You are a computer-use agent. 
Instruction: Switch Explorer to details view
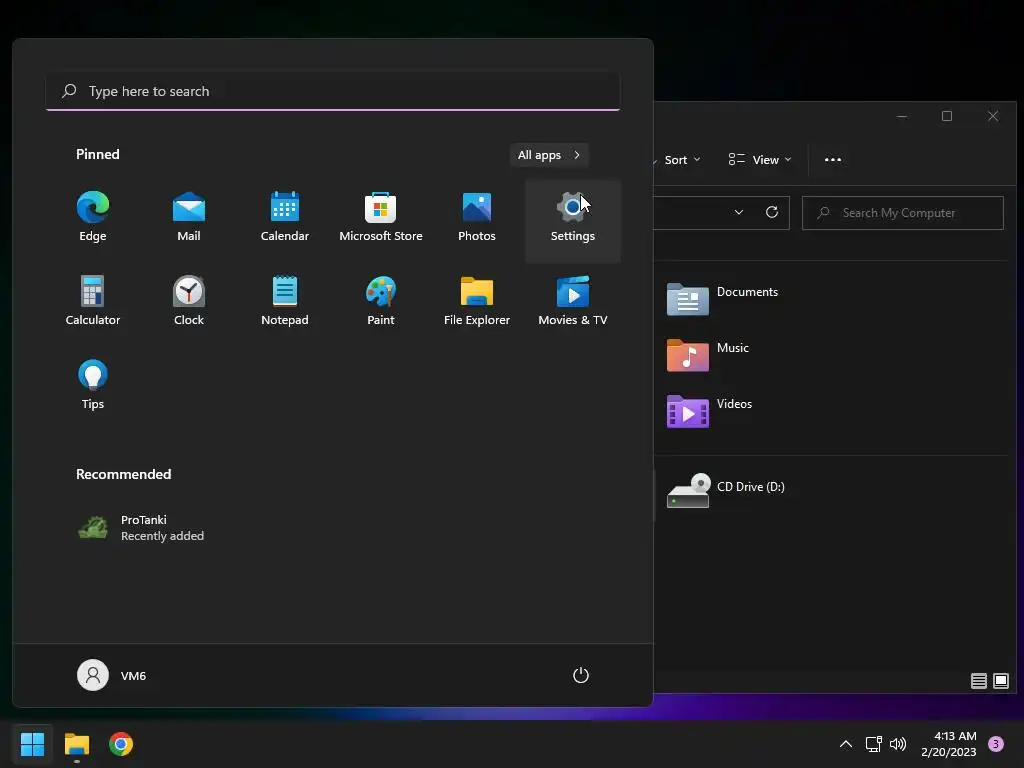point(978,681)
